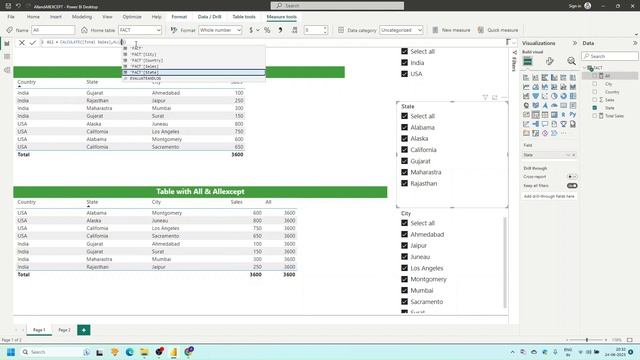Apply the thousands separator comma icon
Viewport: 640px width, 360px height.
pos(280,30)
